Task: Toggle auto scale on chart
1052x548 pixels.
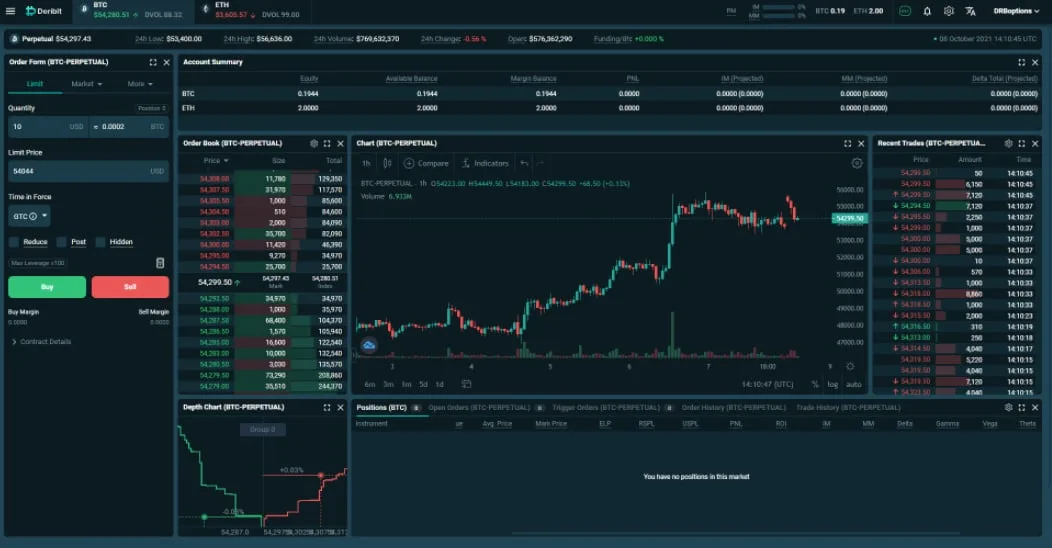Action: pos(853,384)
